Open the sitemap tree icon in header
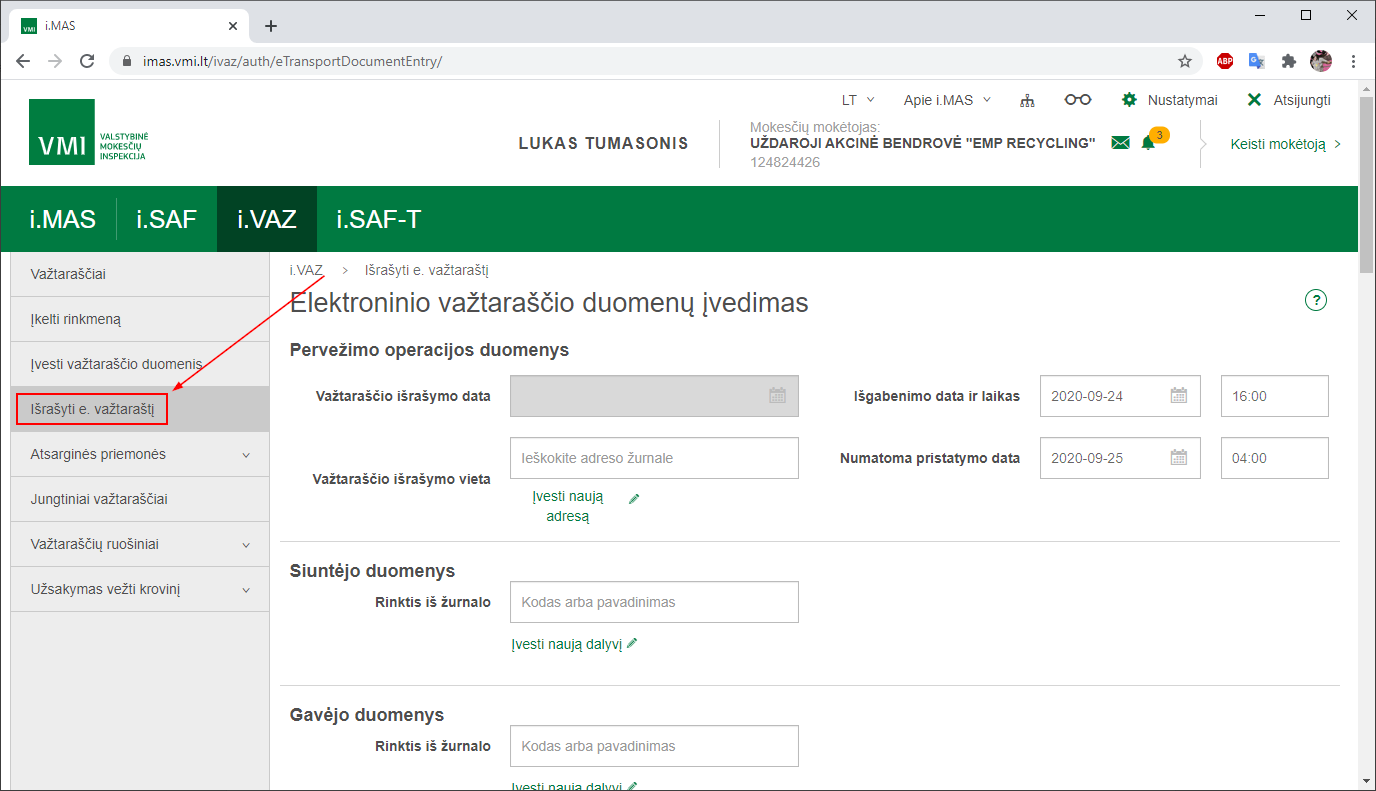This screenshot has width=1376, height=791. tap(1026, 100)
